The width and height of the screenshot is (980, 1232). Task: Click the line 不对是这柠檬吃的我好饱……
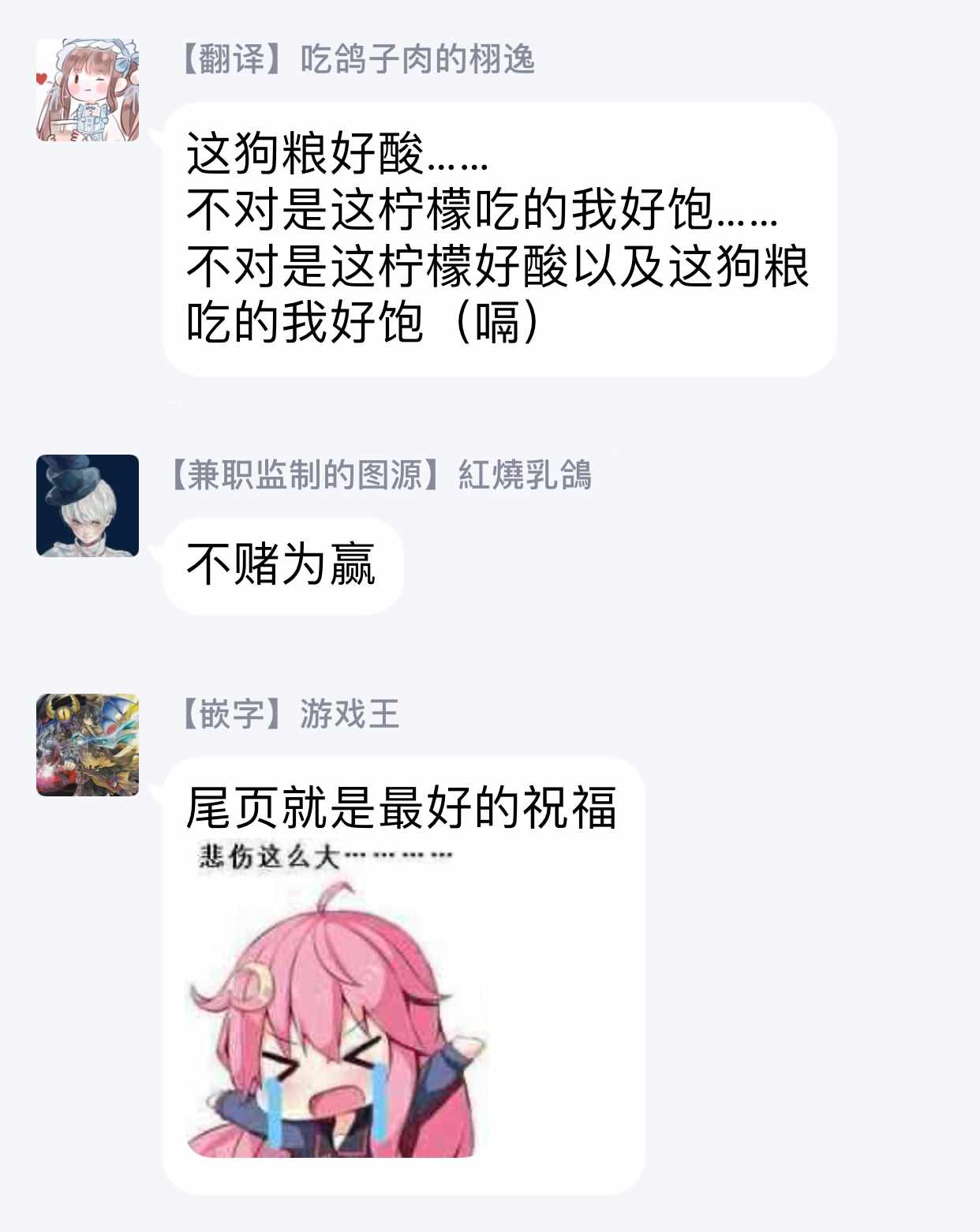482,209
